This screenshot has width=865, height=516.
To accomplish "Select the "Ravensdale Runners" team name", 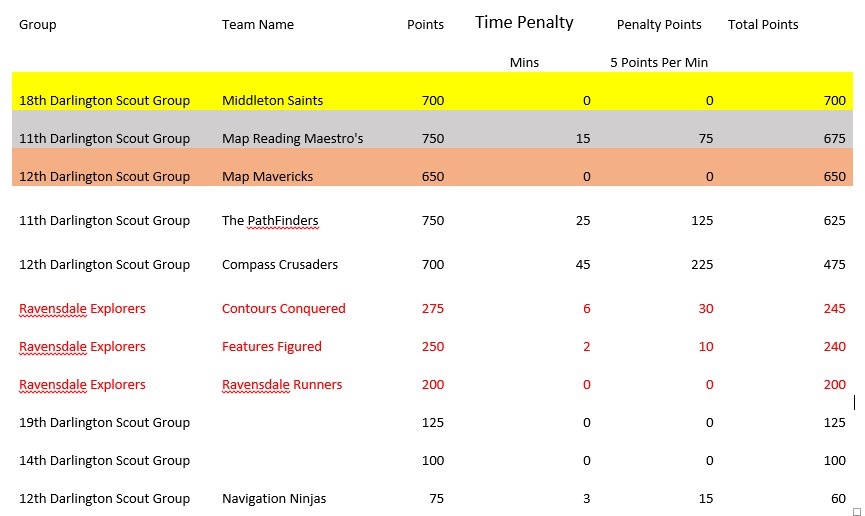I will pos(282,385).
